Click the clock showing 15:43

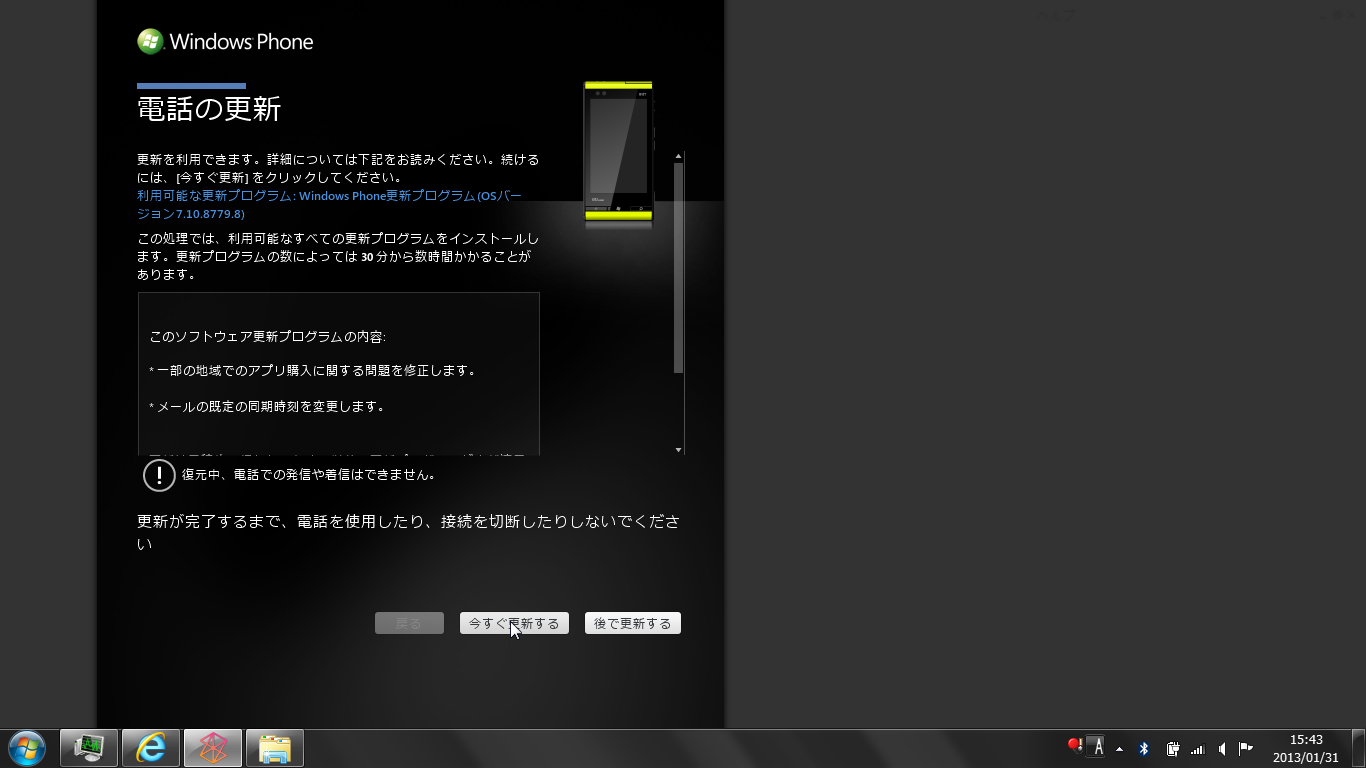[1306, 748]
